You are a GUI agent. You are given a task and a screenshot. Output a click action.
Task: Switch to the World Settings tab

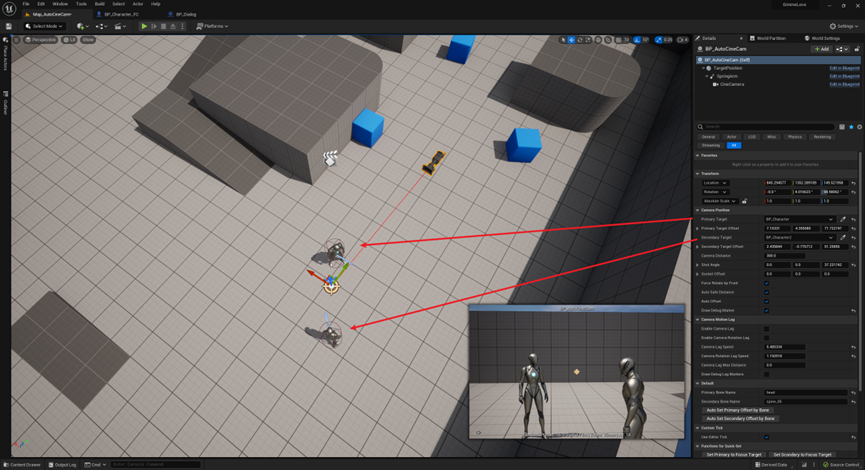pos(825,38)
